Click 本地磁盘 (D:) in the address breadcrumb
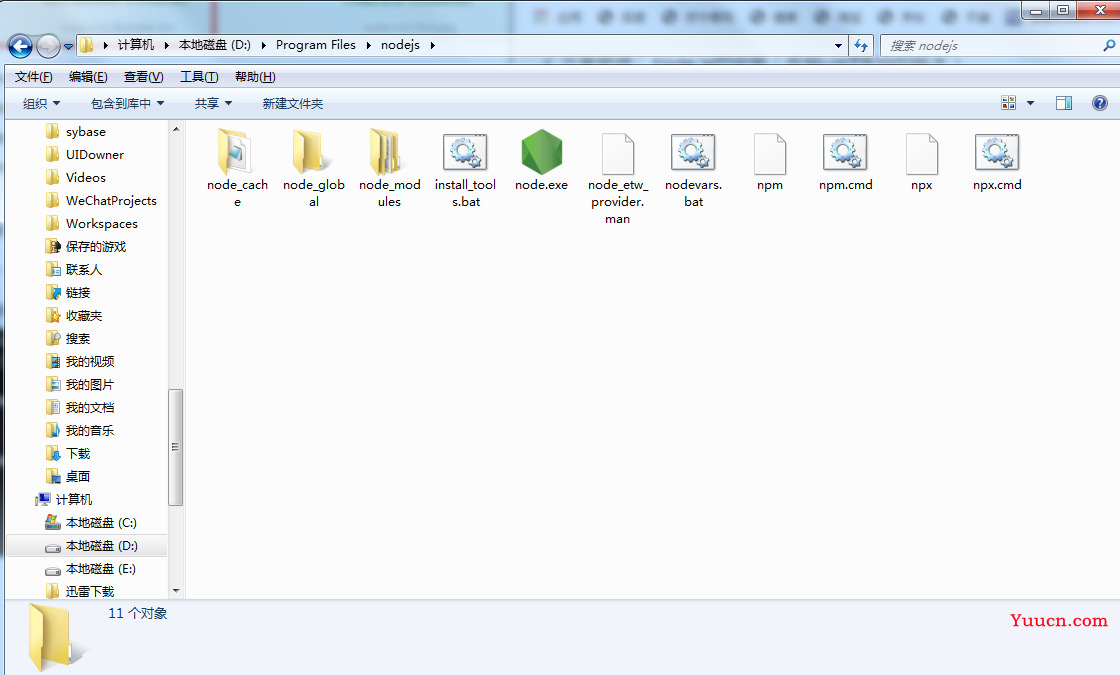 point(214,45)
